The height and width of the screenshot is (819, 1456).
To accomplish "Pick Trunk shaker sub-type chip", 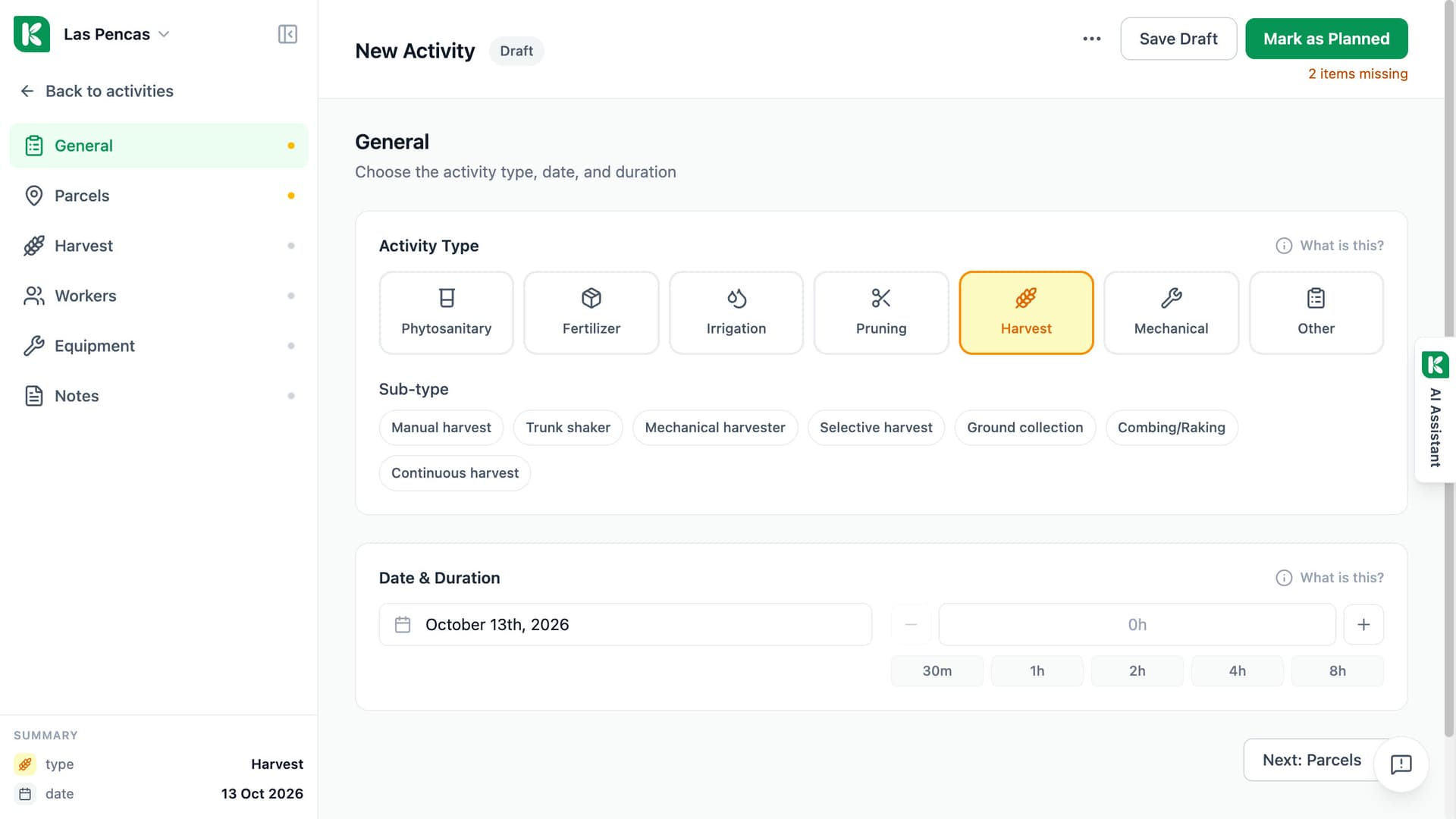I will (x=568, y=428).
